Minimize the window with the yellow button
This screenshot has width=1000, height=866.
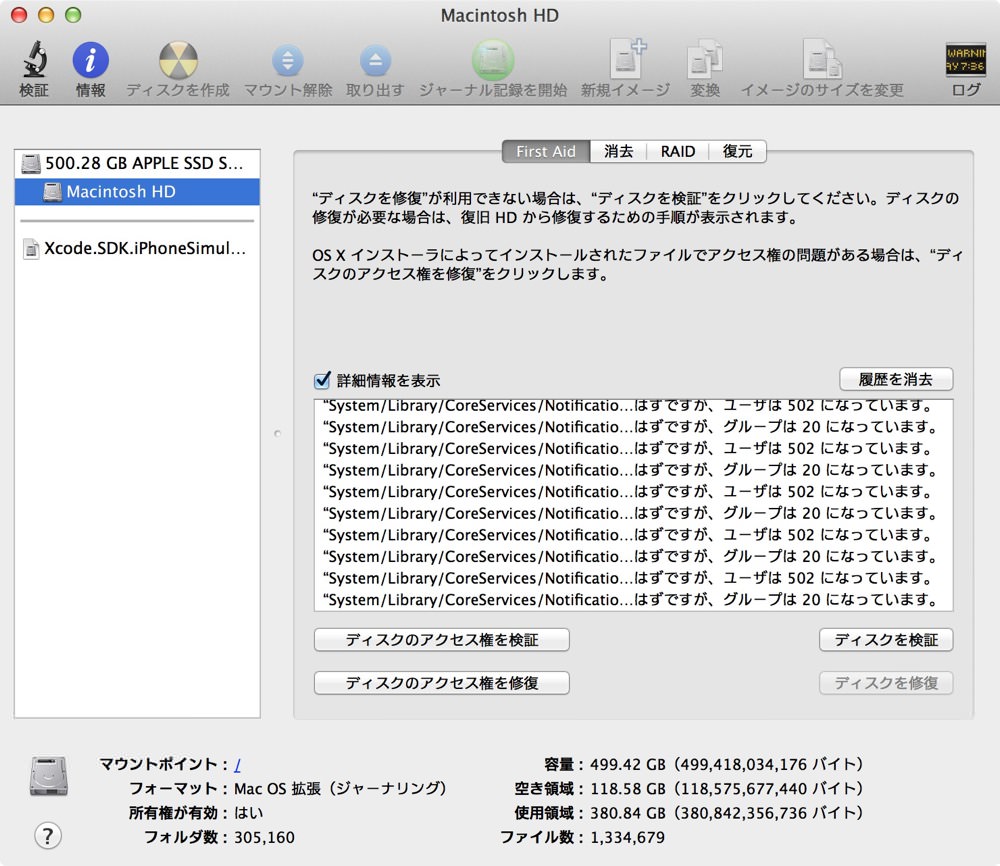[x=46, y=15]
